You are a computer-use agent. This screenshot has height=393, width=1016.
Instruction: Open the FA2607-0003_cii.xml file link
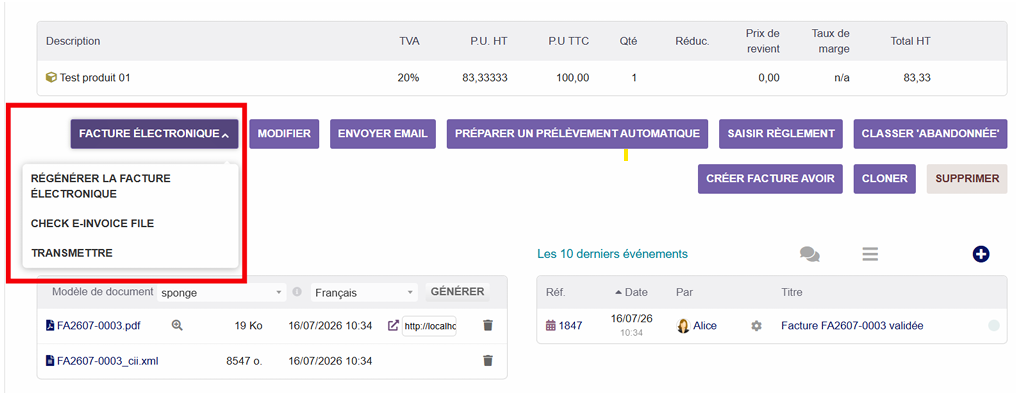108,361
